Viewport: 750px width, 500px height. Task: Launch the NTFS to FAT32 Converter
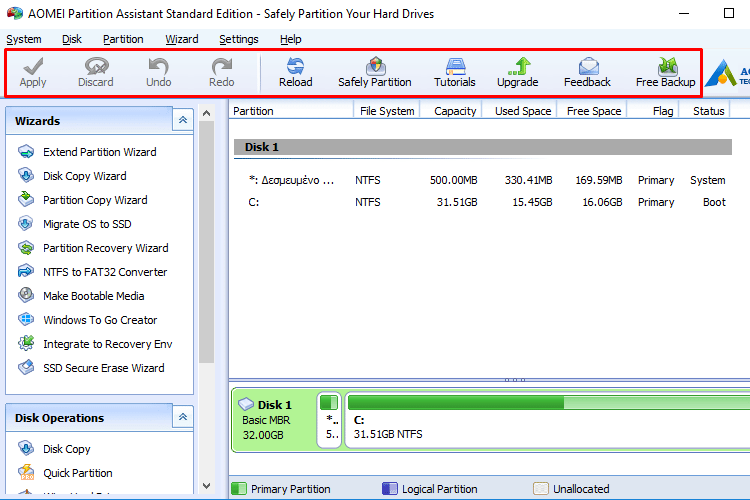pyautogui.click(x=92, y=272)
